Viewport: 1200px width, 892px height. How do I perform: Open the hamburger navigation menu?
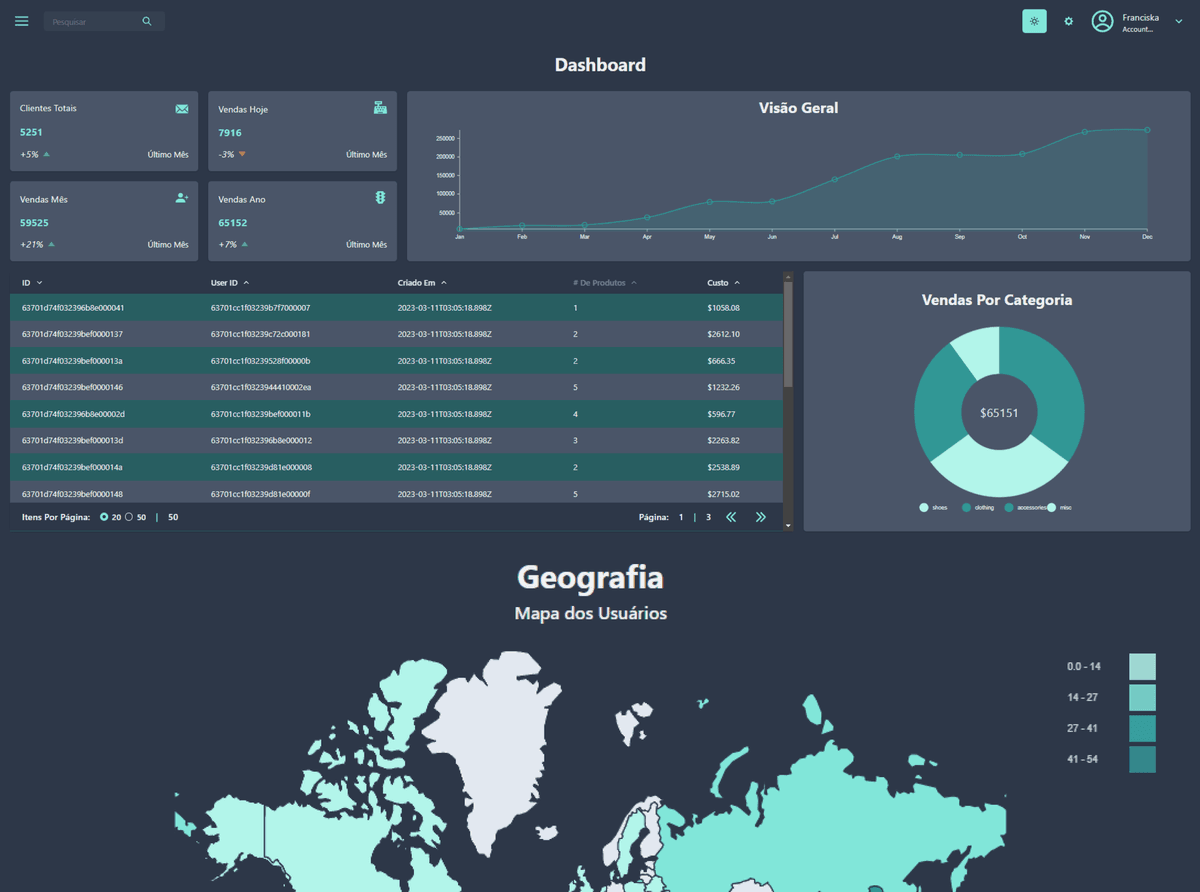click(x=21, y=20)
